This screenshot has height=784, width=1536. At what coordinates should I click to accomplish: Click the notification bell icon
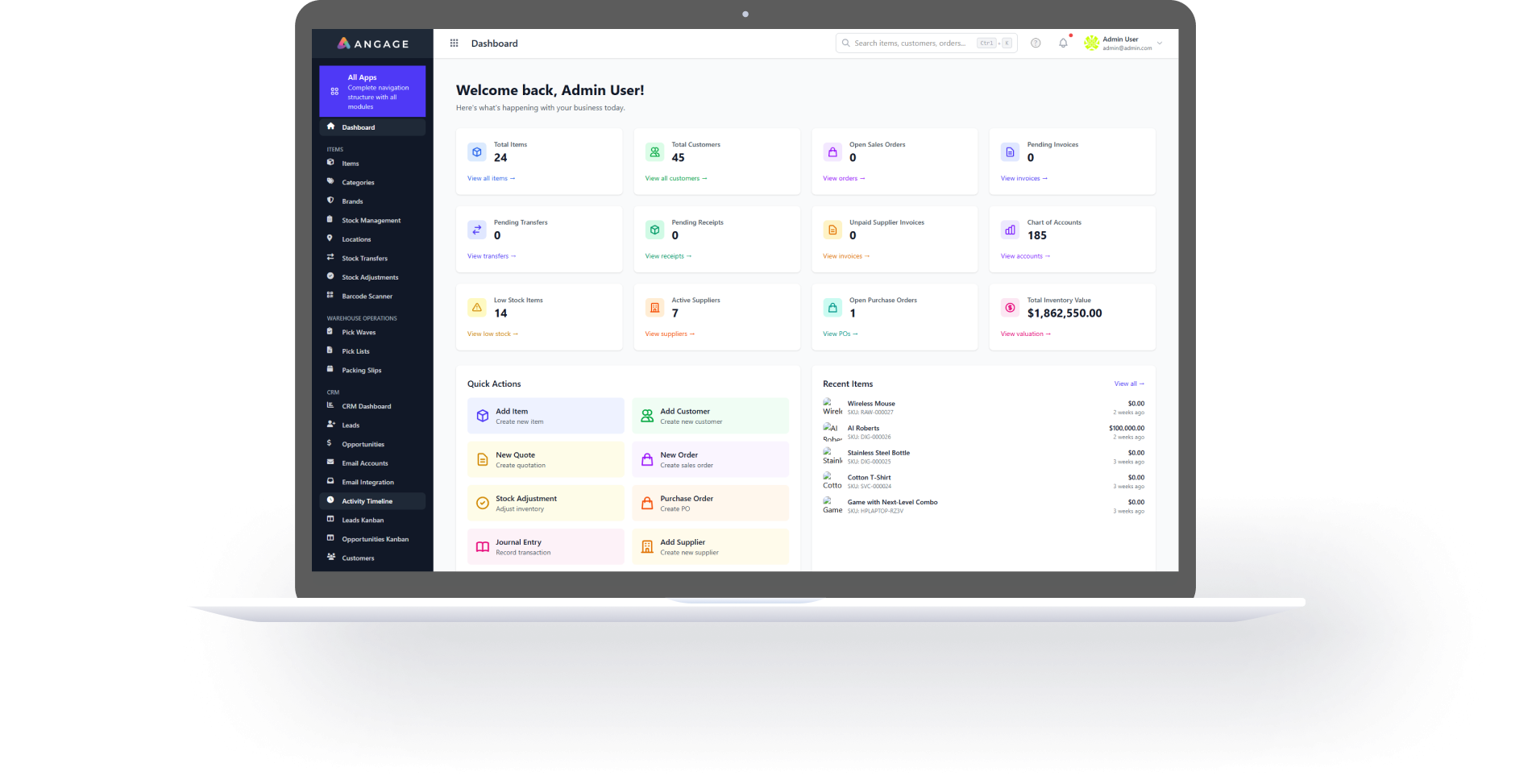click(x=1063, y=44)
